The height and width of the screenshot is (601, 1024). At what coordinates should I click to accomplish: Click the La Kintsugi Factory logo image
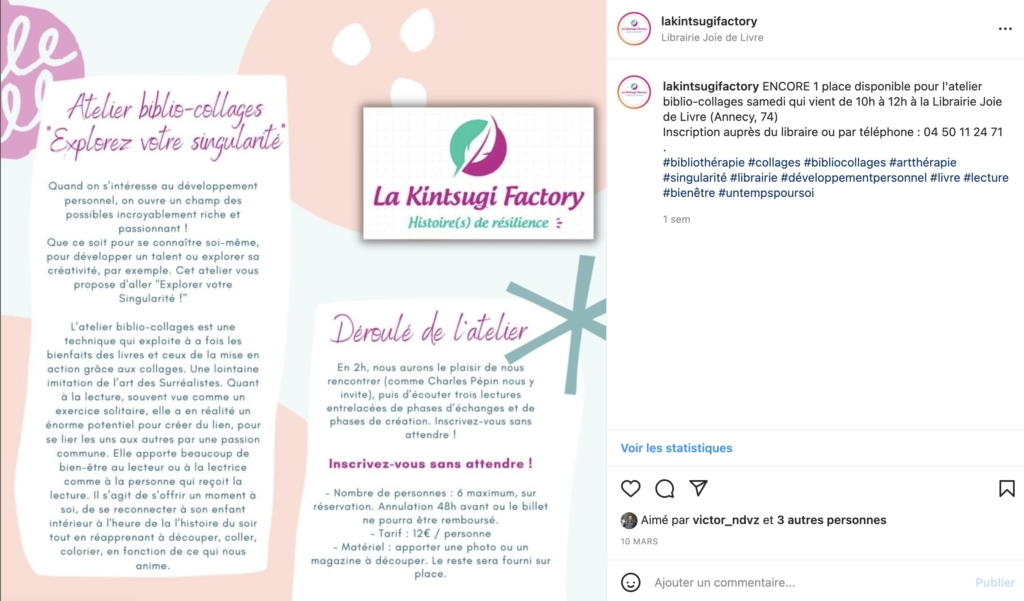click(478, 173)
